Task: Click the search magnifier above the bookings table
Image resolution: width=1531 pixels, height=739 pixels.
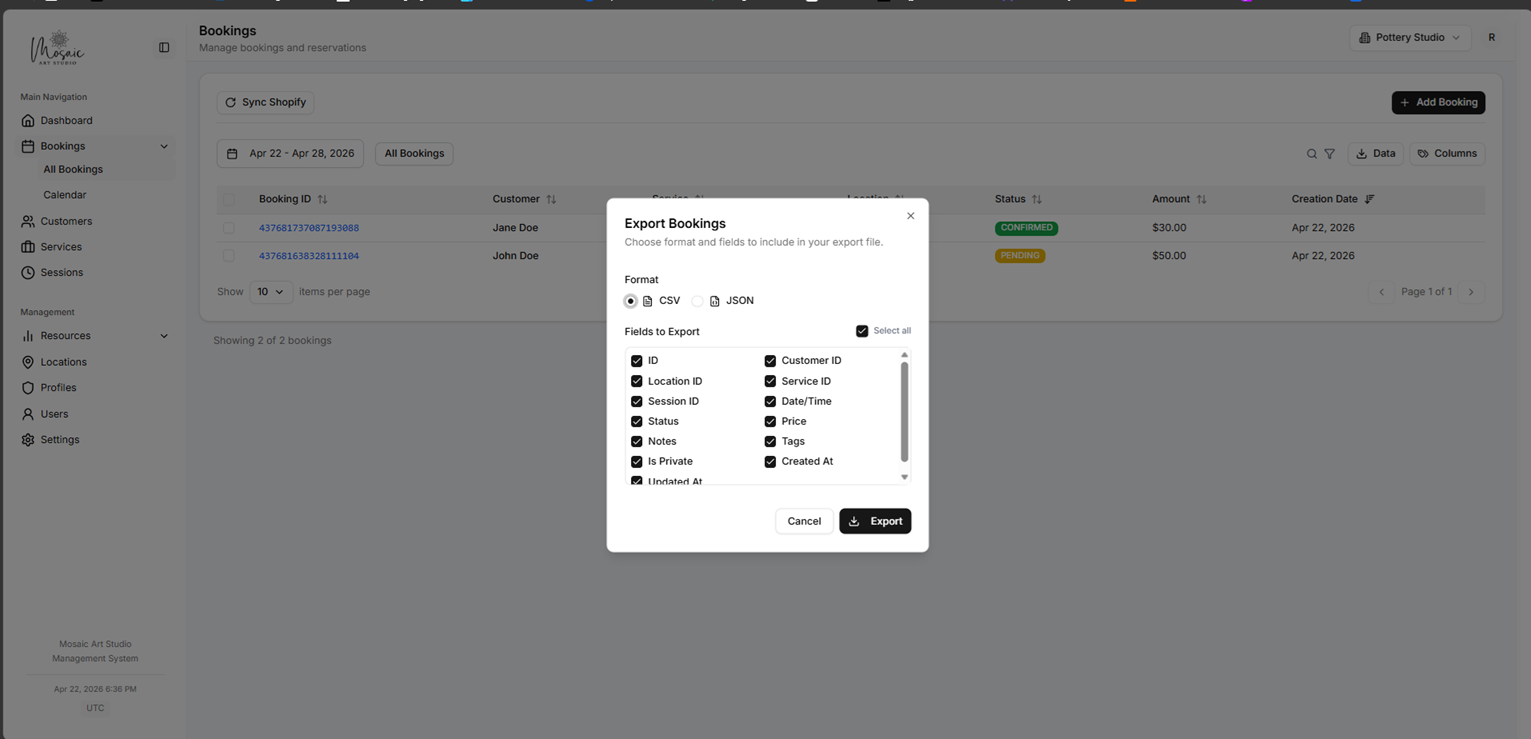Action: (1311, 153)
